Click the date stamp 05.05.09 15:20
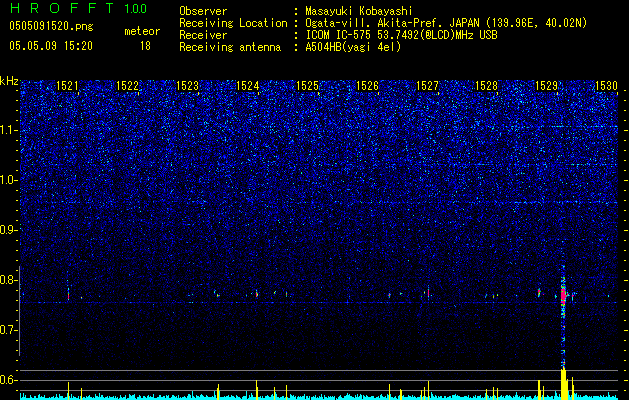This screenshot has width=629, height=400. tap(51, 46)
